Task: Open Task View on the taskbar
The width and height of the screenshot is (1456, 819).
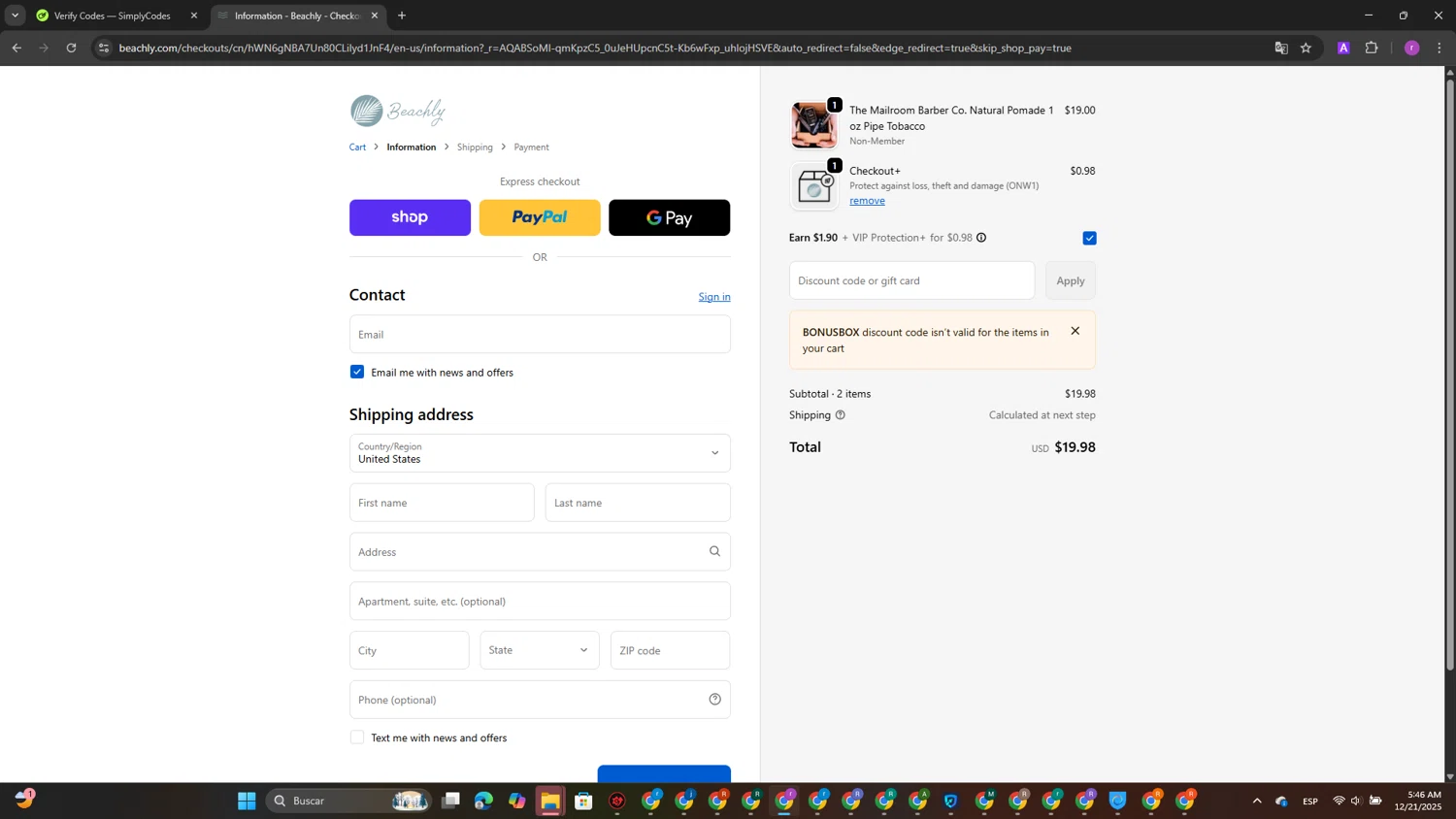Action: coord(450,801)
